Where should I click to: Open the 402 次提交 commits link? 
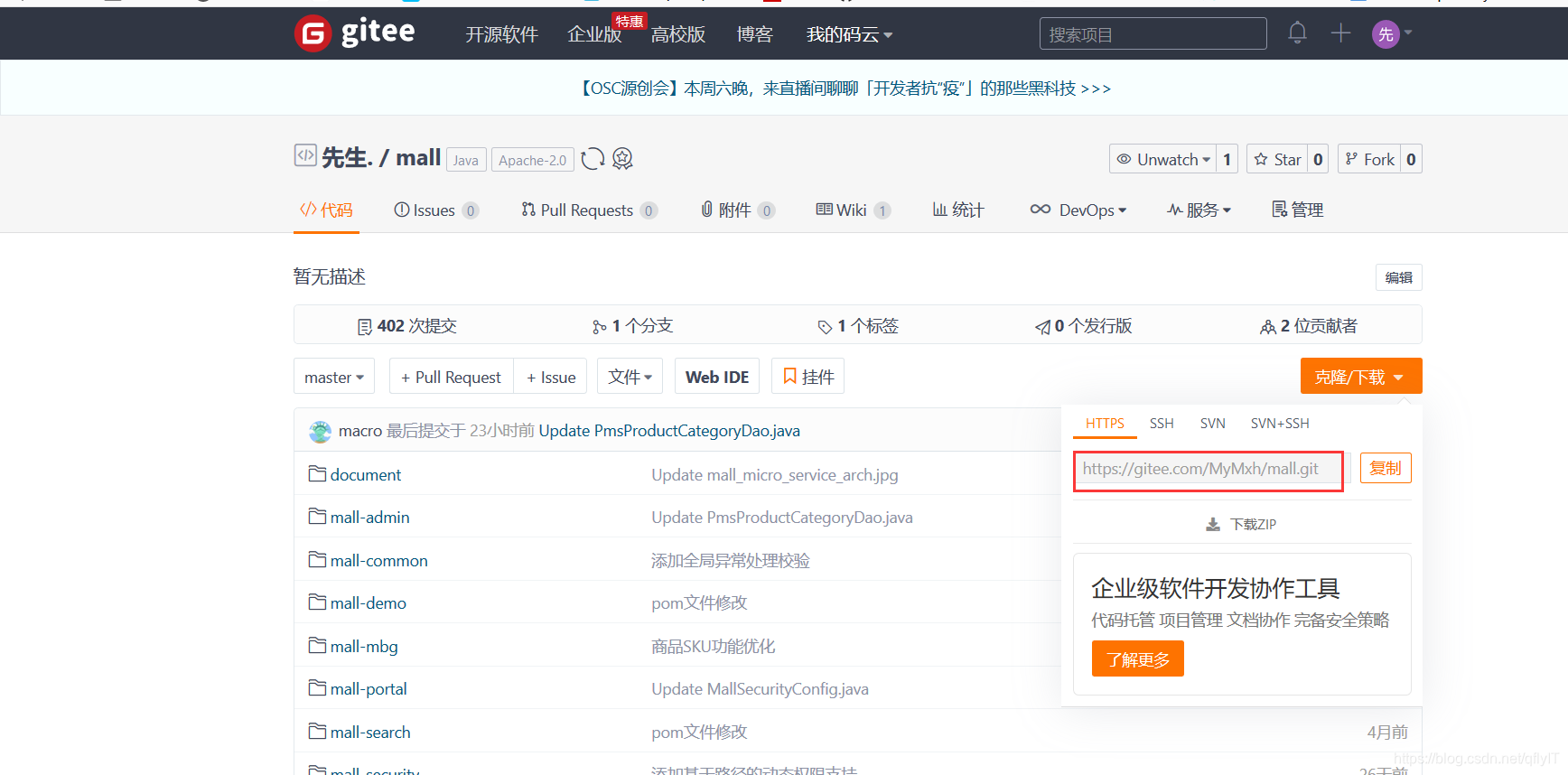click(x=407, y=326)
